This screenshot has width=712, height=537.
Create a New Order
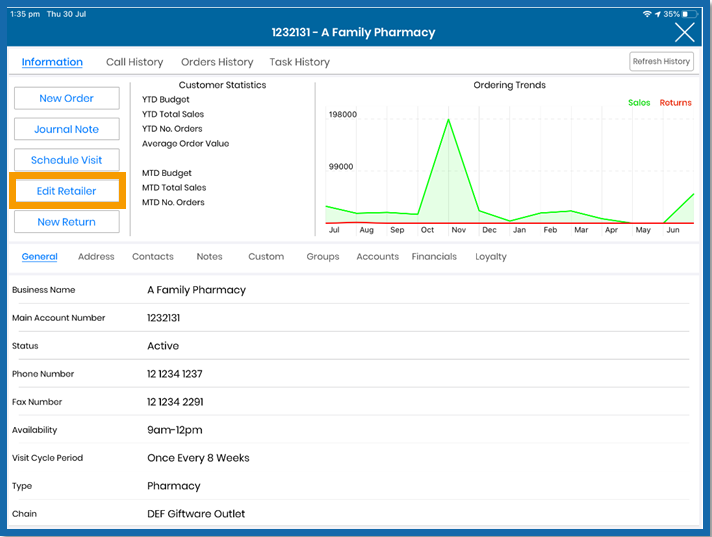tap(67, 98)
